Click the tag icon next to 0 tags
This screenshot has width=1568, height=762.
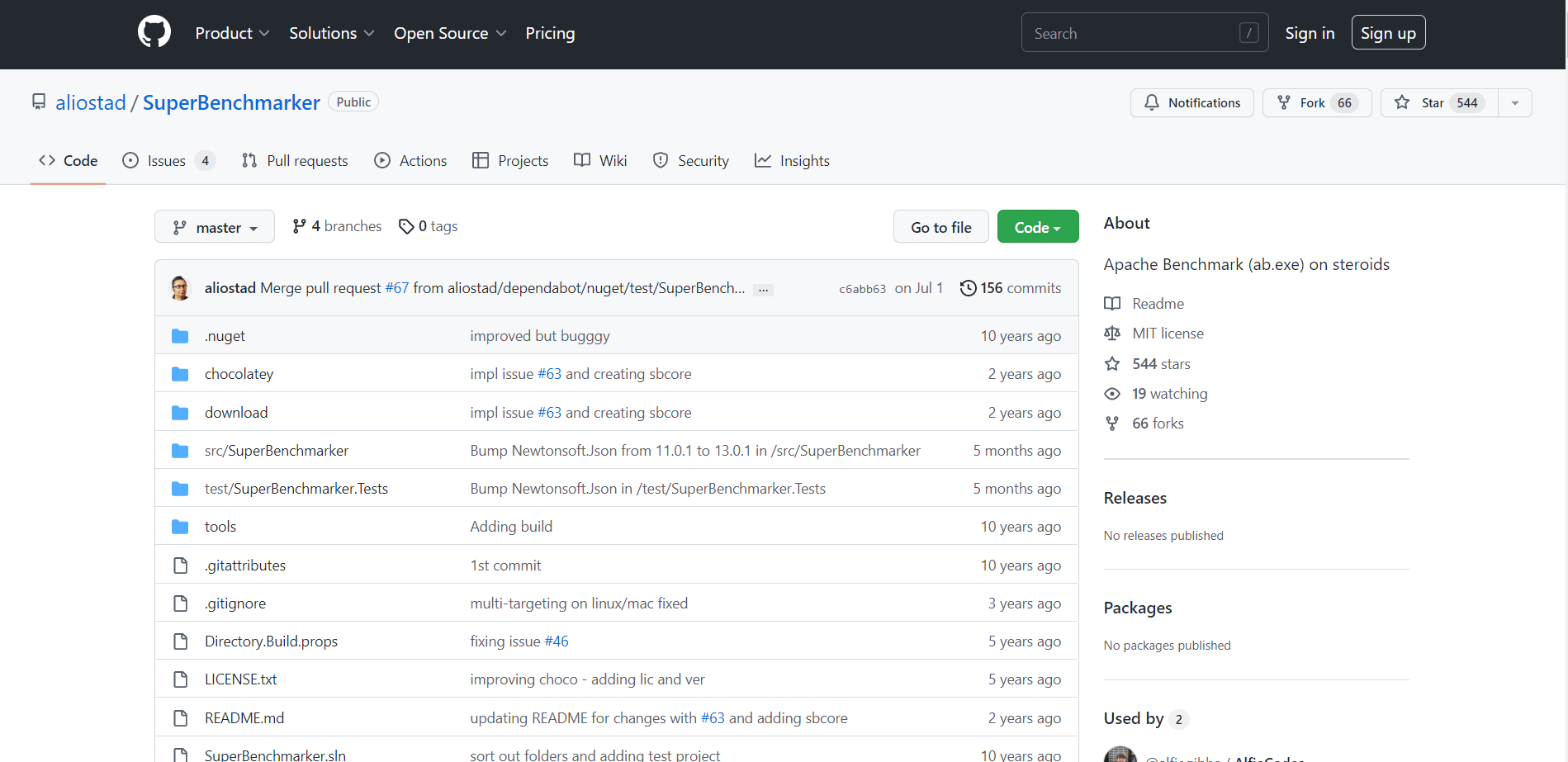coord(406,226)
